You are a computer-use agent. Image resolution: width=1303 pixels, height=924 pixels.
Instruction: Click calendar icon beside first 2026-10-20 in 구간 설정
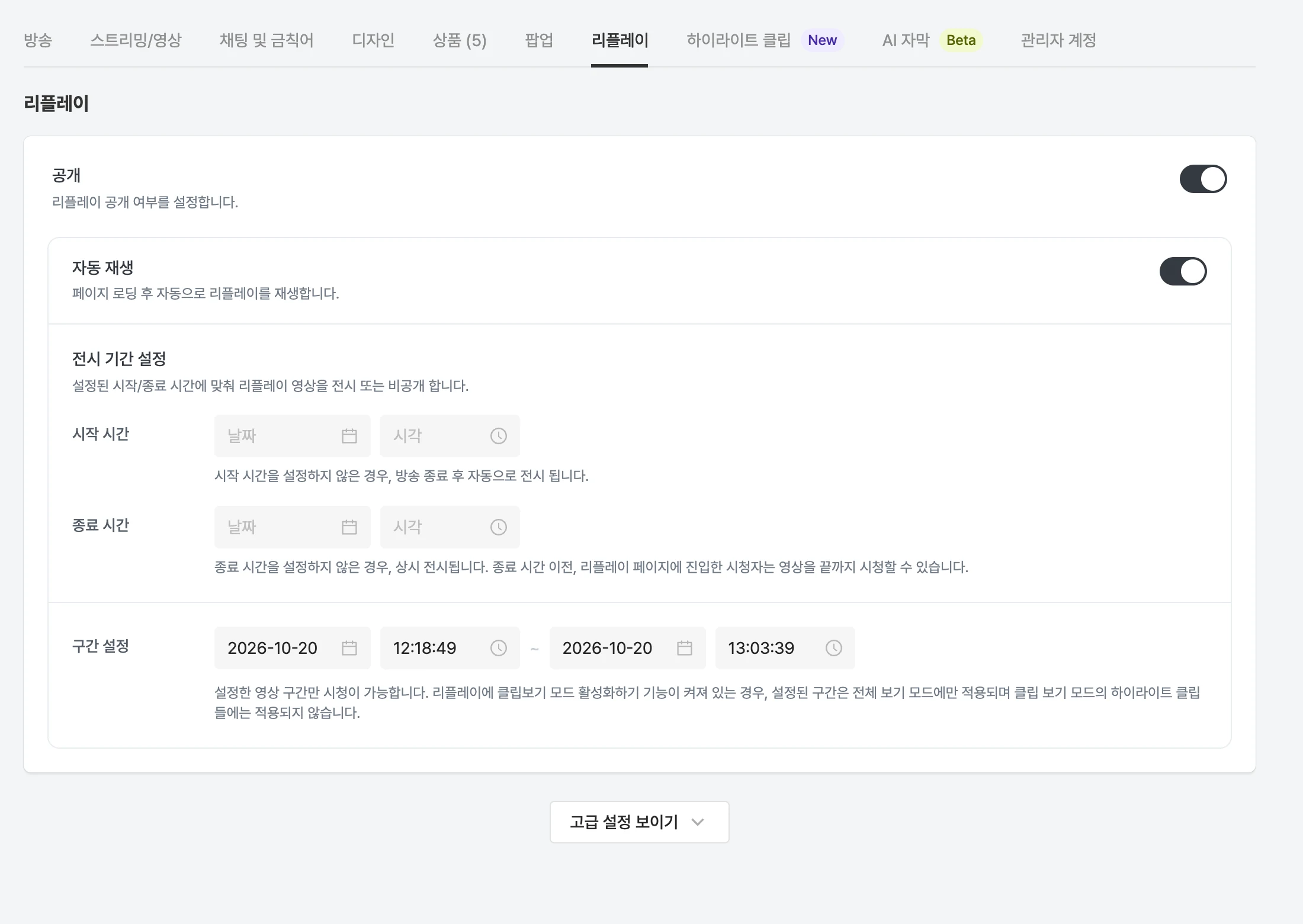(x=349, y=648)
